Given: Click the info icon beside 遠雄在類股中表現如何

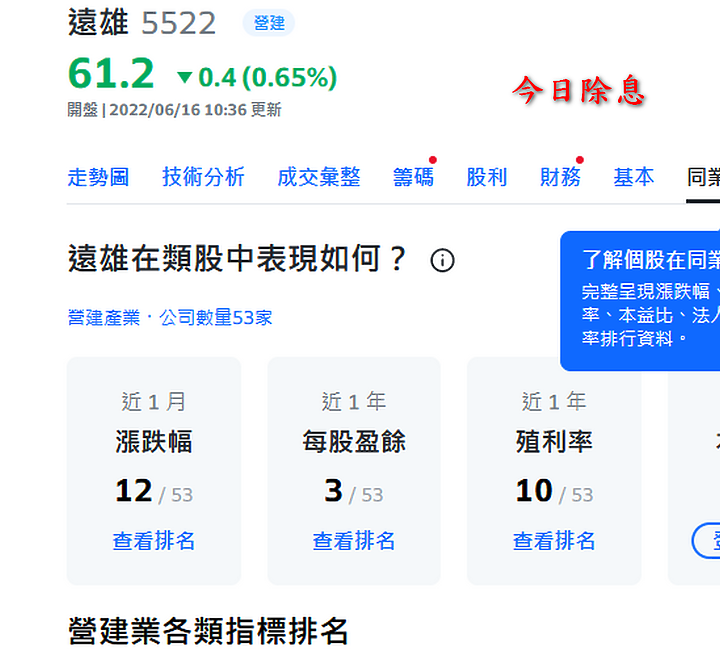Looking at the screenshot, I should pyautogui.click(x=442, y=260).
